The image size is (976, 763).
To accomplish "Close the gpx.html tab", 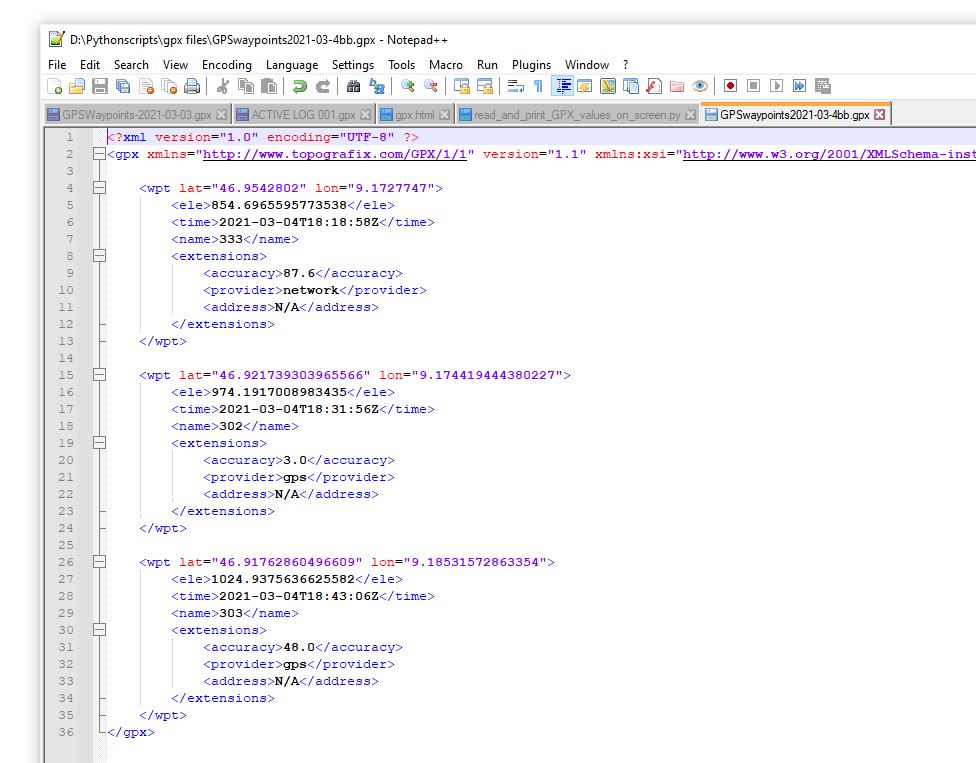I will 445,115.
